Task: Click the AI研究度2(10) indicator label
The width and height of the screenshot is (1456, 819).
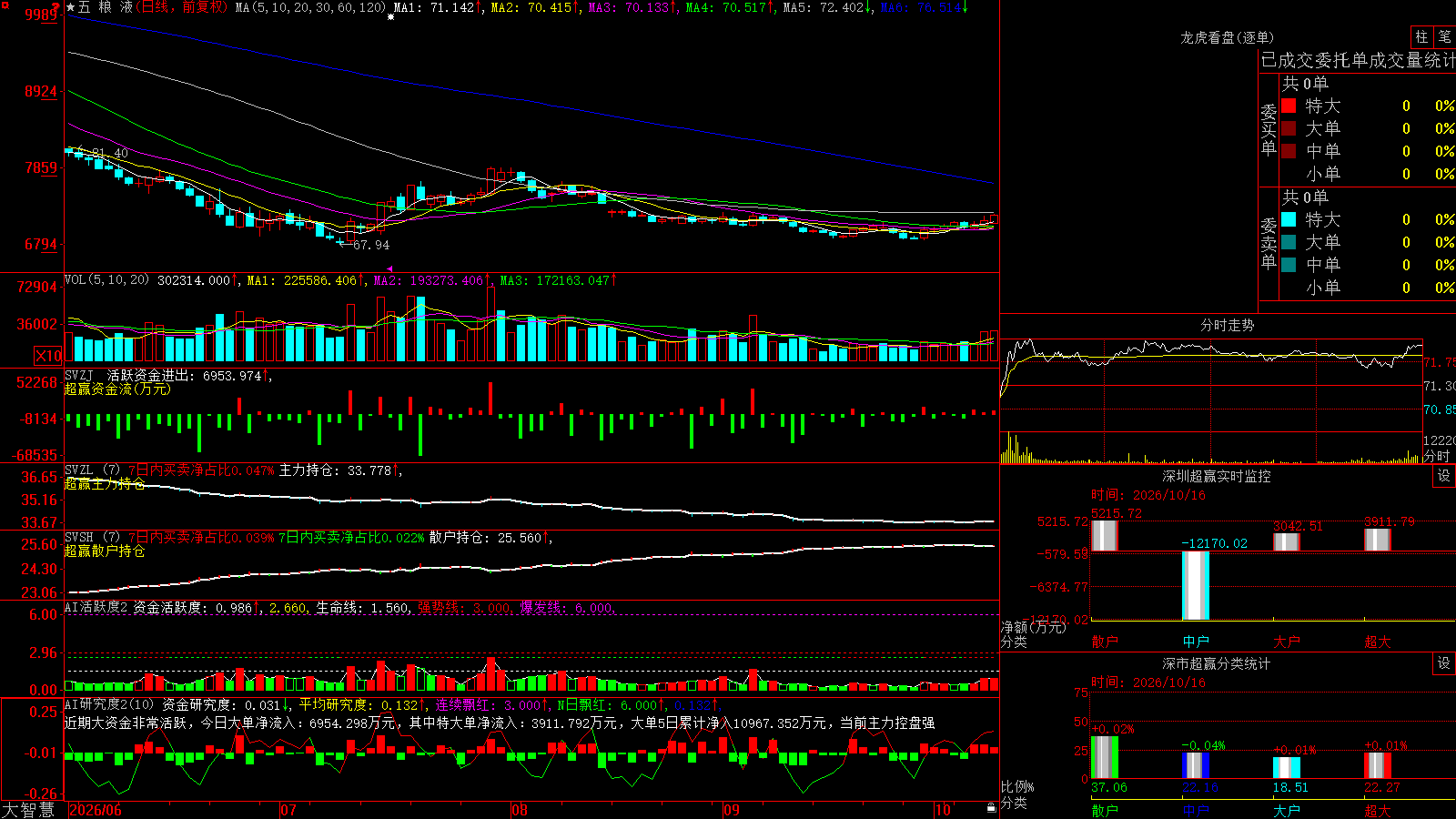Action: 109,704
